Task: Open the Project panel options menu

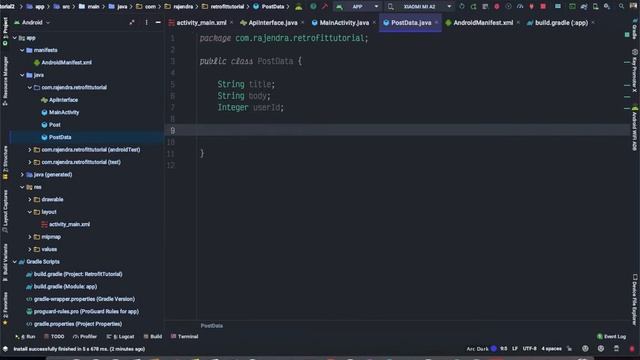Action: (146, 22)
